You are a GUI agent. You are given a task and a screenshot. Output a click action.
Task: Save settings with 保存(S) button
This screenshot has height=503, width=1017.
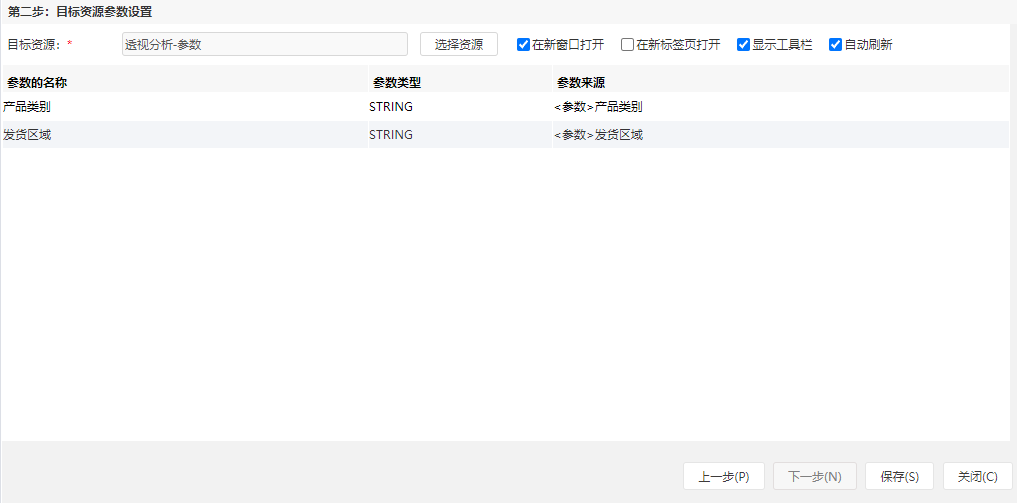[x=900, y=476]
